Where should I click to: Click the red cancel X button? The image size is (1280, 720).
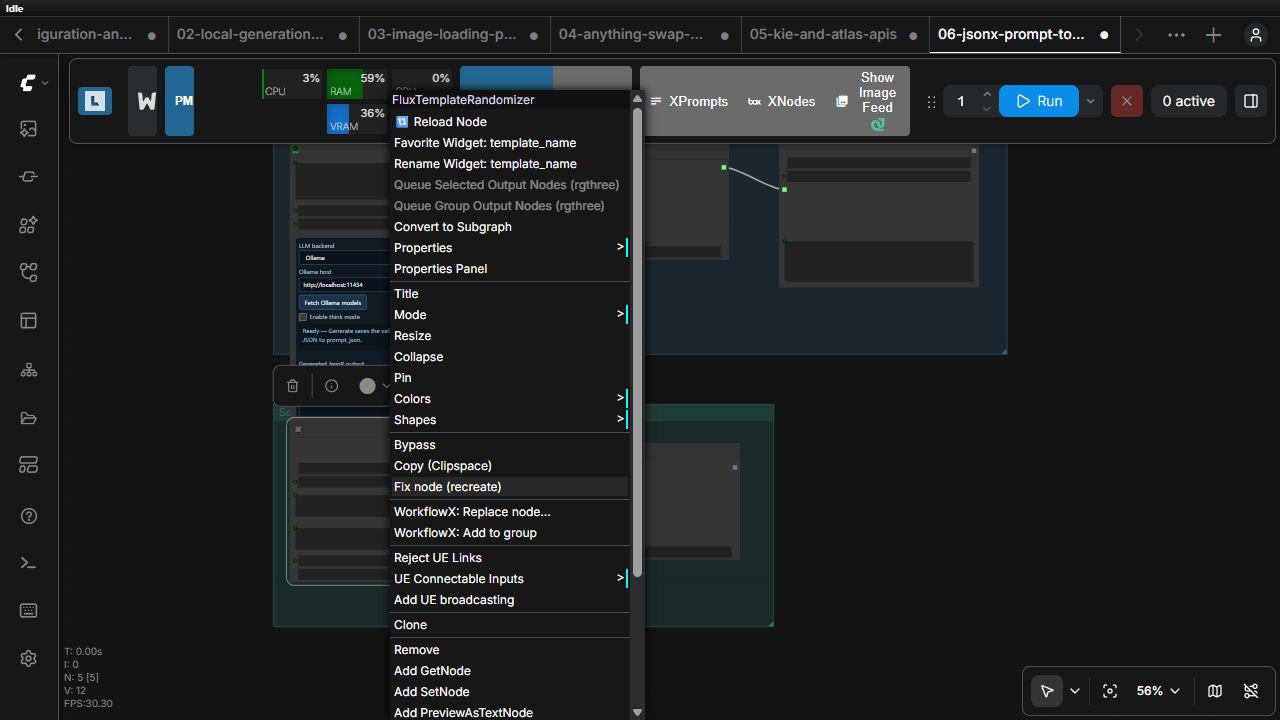(1126, 101)
